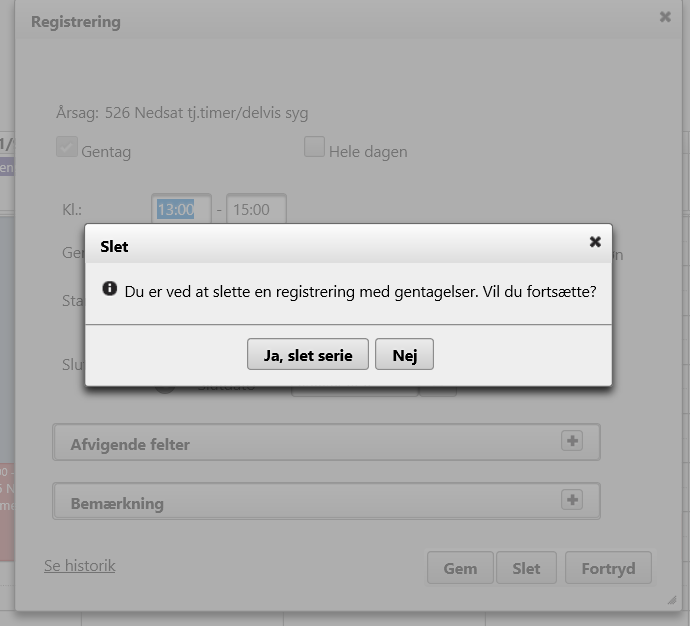Click the Slet button beside Gem
The width and height of the screenshot is (690, 626).
[x=526, y=568]
